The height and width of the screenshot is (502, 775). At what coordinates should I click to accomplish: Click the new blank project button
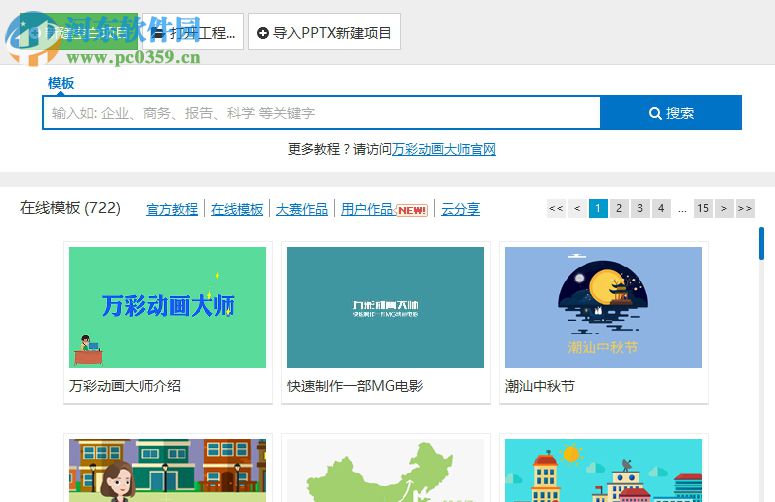[x=79, y=32]
